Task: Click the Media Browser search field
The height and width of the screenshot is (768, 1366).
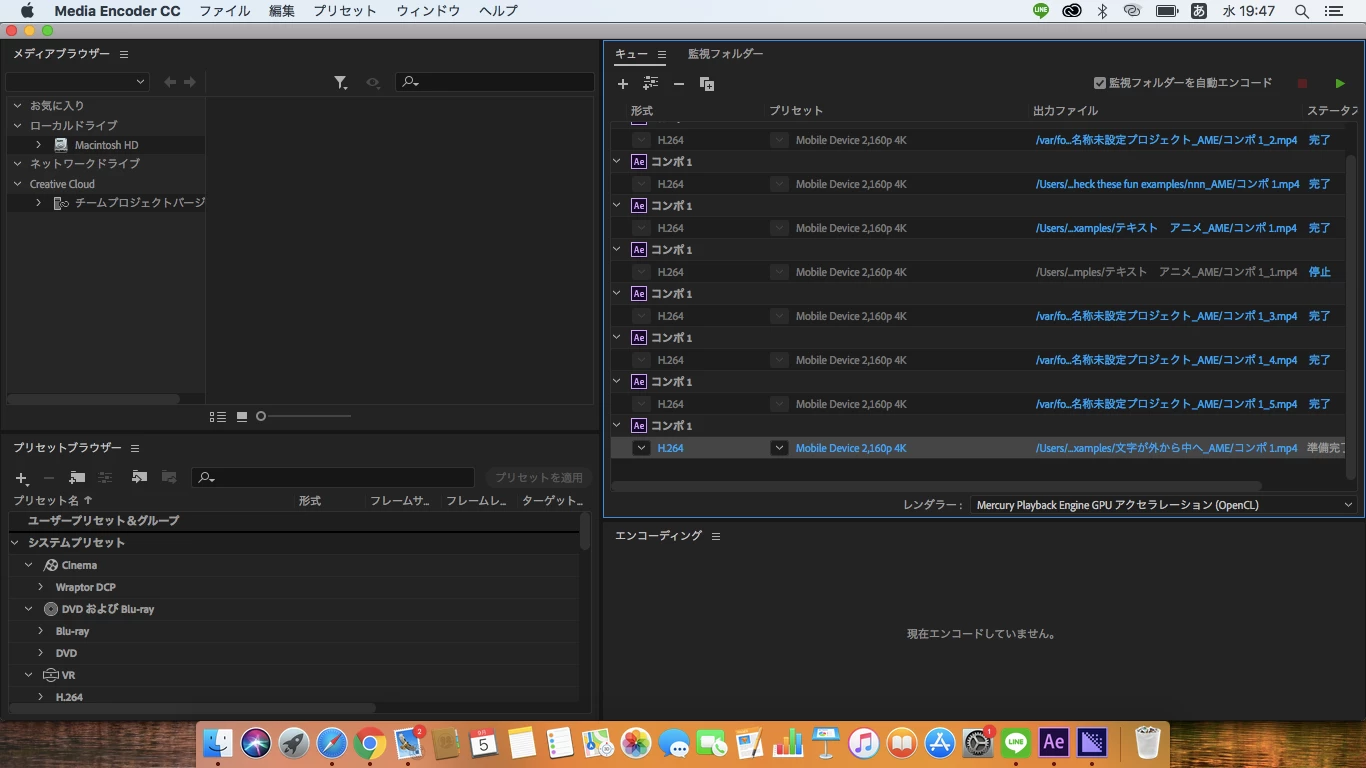Action: [x=495, y=82]
